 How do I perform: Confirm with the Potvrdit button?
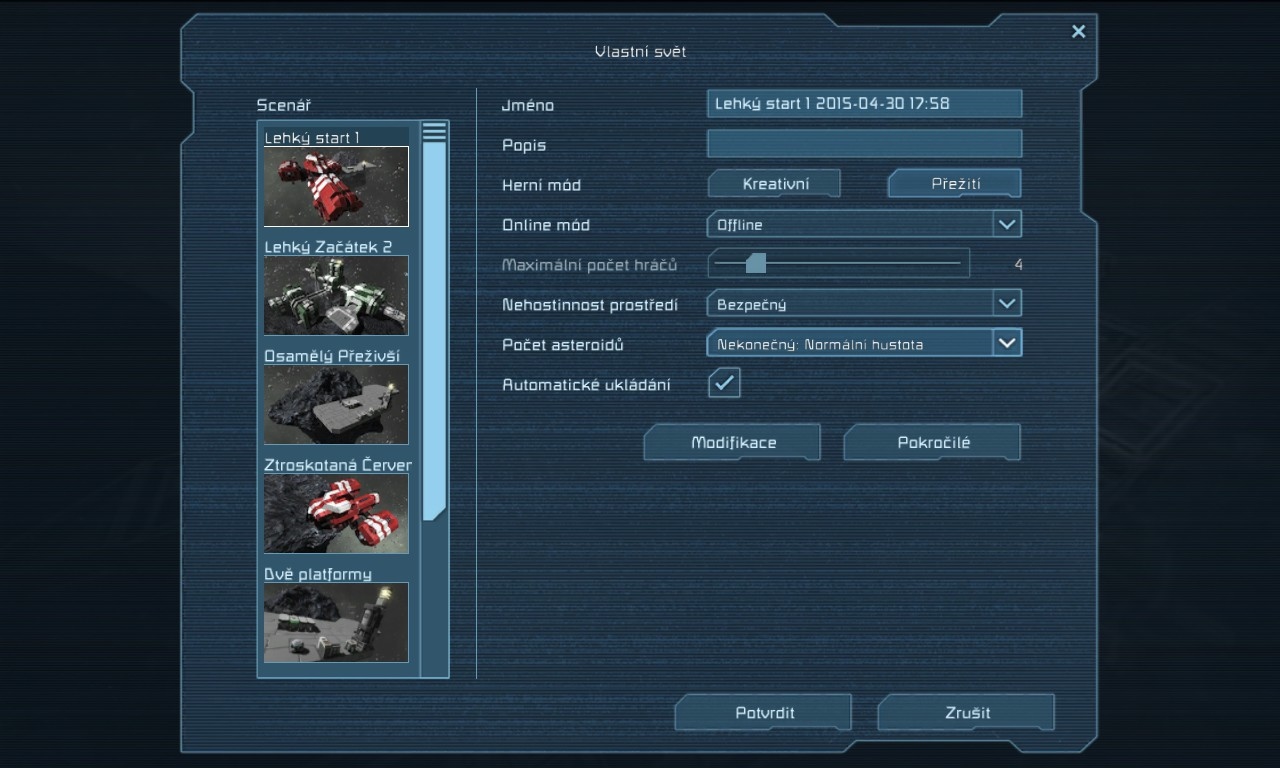pos(764,712)
